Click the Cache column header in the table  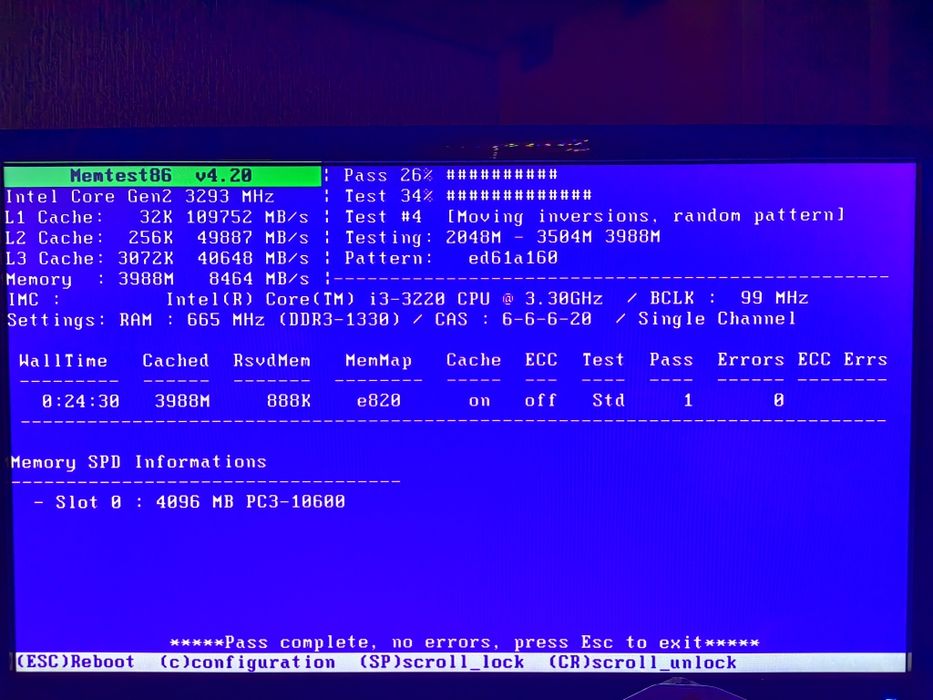point(474,360)
